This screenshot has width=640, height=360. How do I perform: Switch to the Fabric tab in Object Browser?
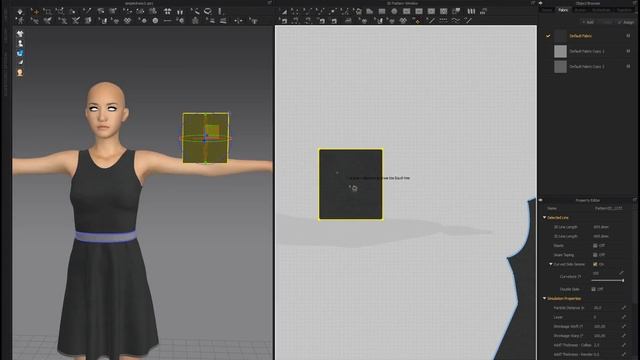point(563,10)
